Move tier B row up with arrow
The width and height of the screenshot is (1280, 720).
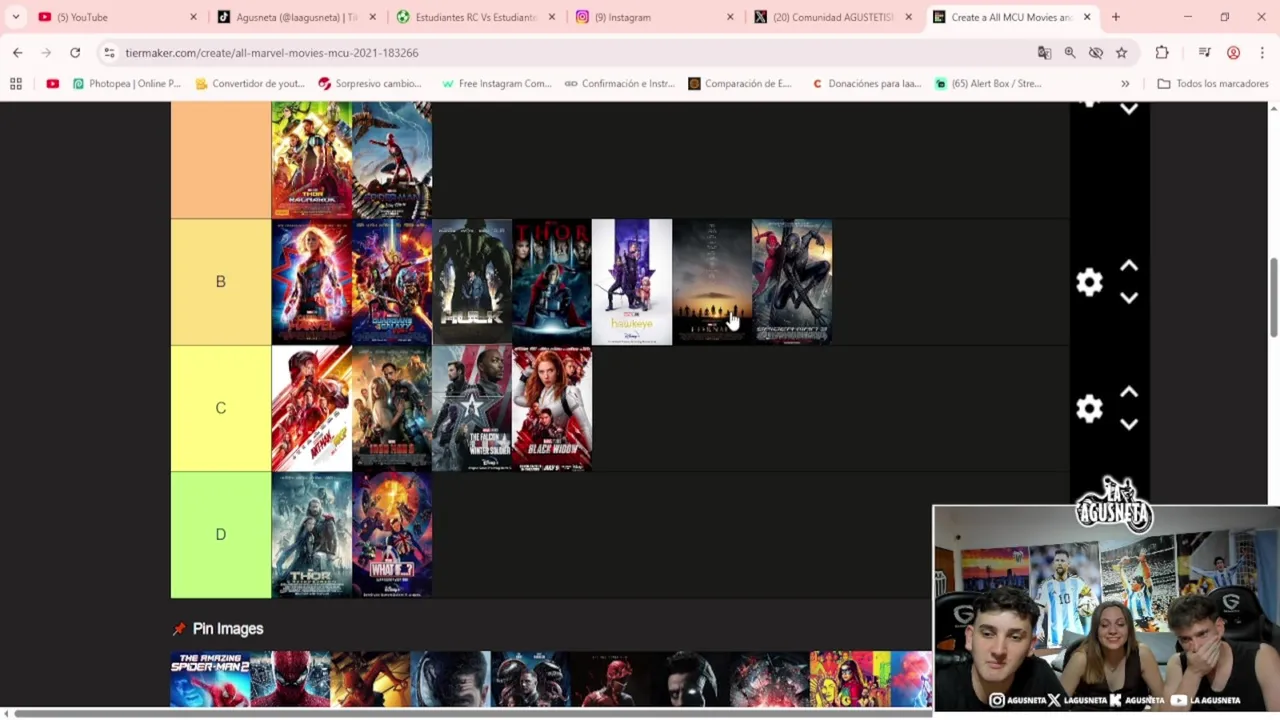1129,266
